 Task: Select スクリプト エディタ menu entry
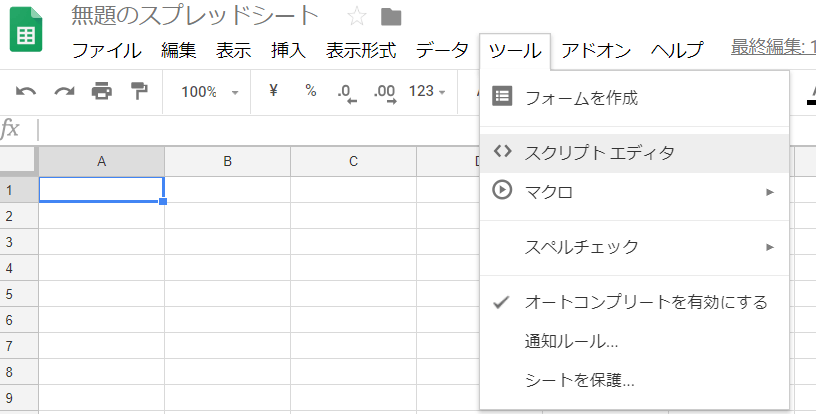(x=634, y=153)
